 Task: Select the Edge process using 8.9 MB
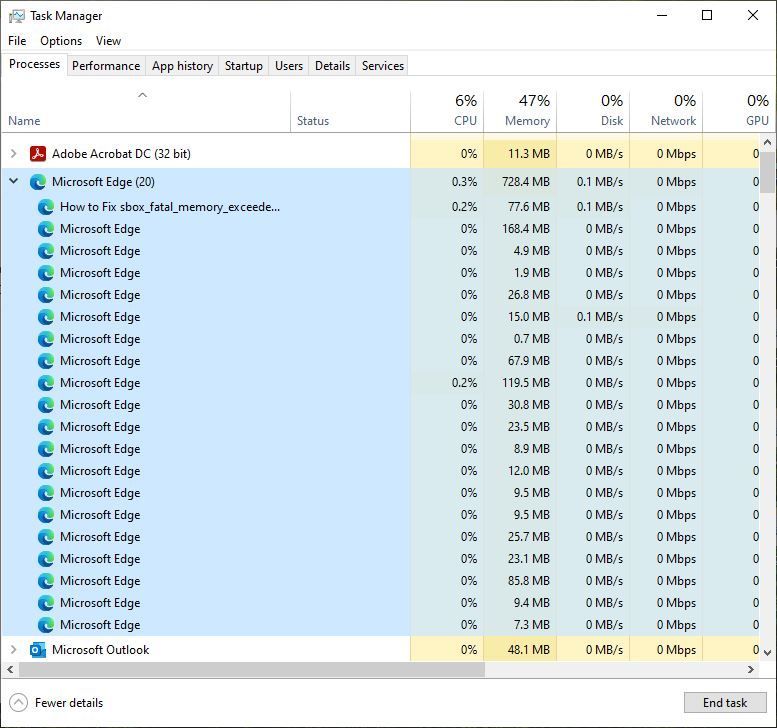pyautogui.click(x=380, y=448)
